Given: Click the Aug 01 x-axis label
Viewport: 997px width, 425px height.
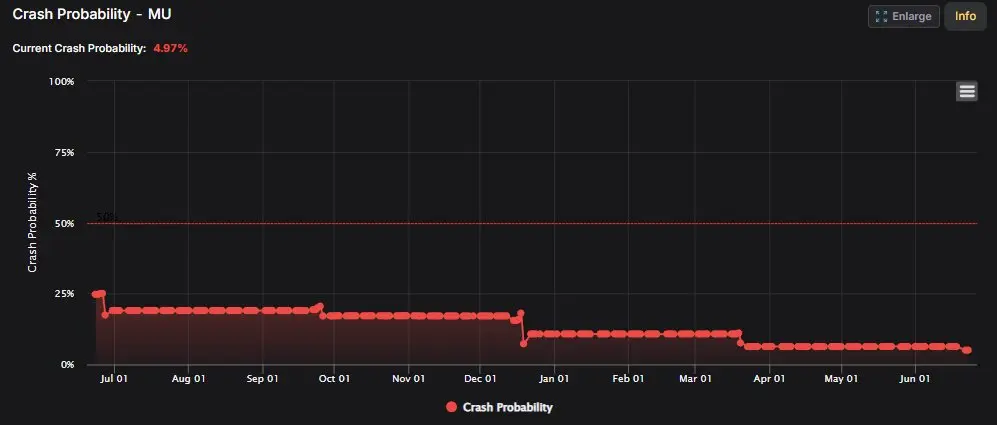Looking at the screenshot, I should pyautogui.click(x=189, y=379).
